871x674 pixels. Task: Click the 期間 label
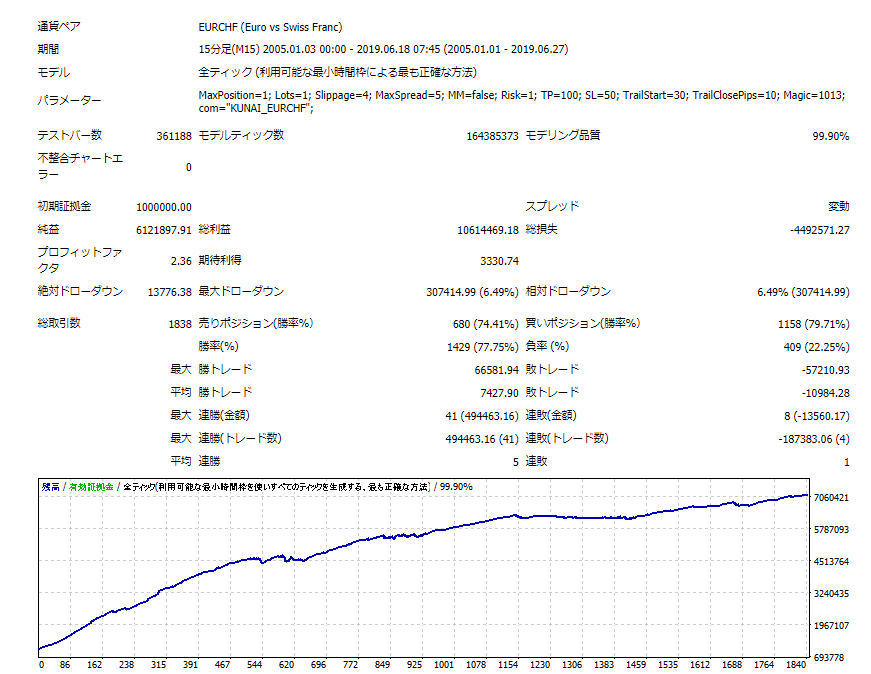coord(48,49)
